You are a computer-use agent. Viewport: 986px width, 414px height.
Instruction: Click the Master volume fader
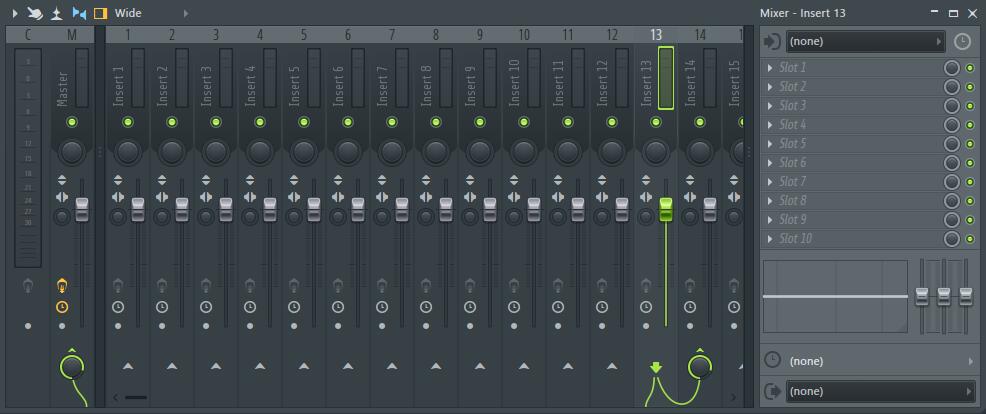point(82,210)
